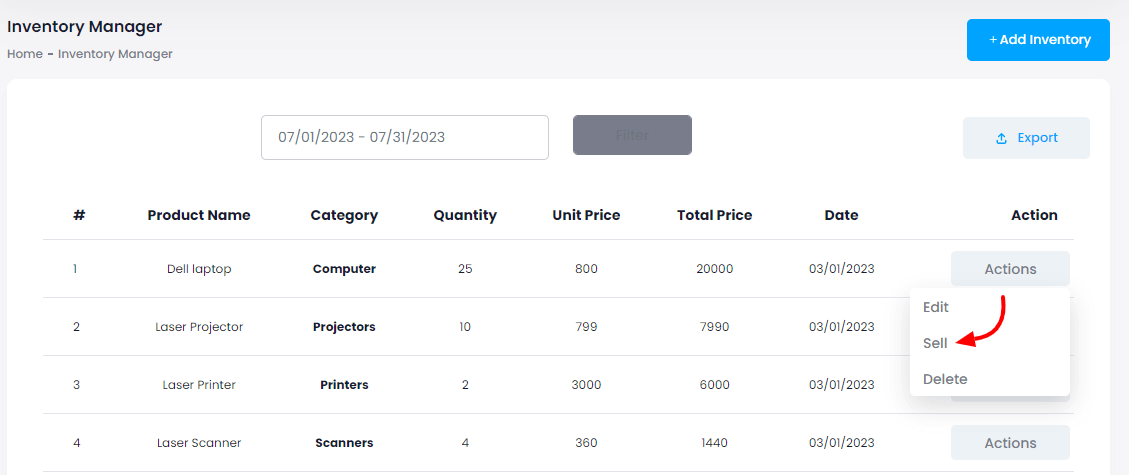This screenshot has width=1129, height=475.
Task: Select the Laser Printer row name
Action: click(x=199, y=385)
